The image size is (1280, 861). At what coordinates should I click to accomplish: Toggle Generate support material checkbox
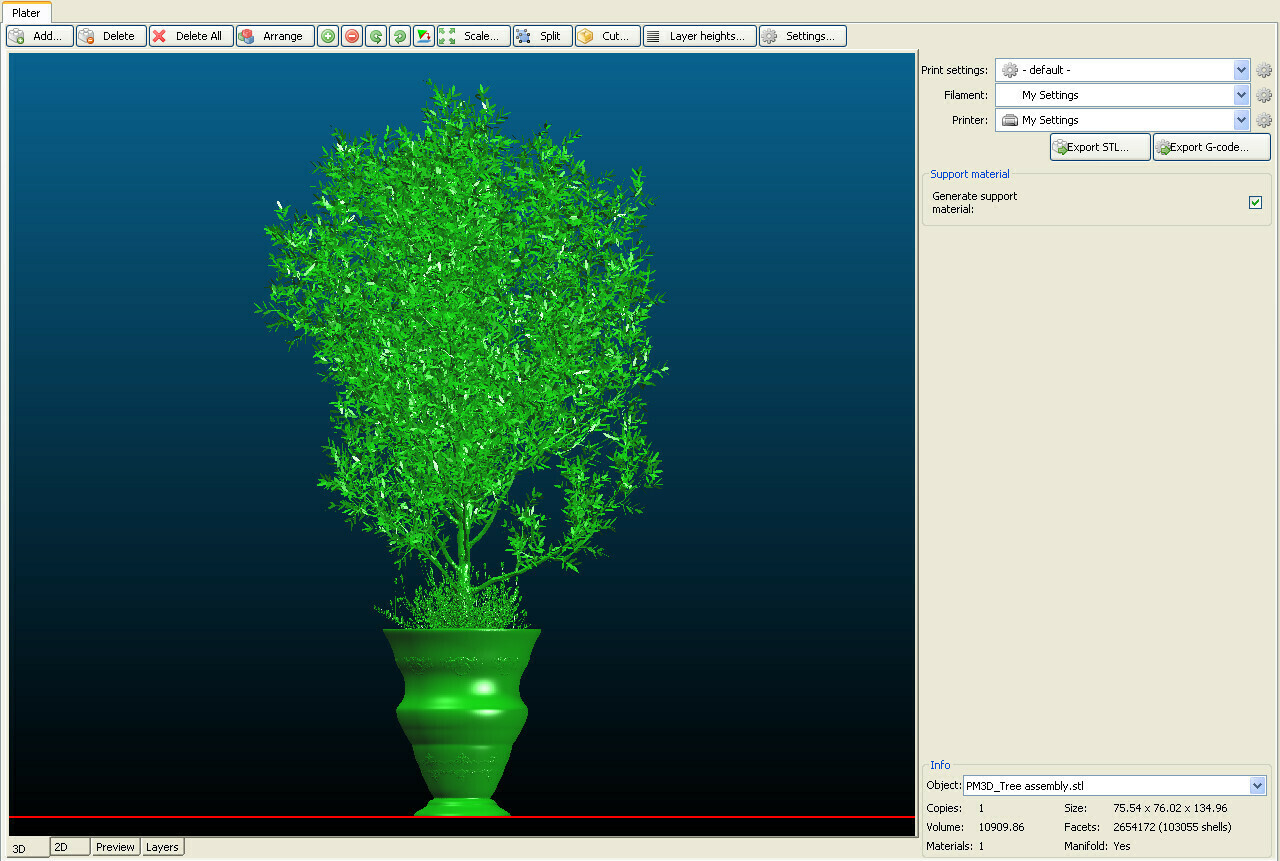pyautogui.click(x=1255, y=203)
